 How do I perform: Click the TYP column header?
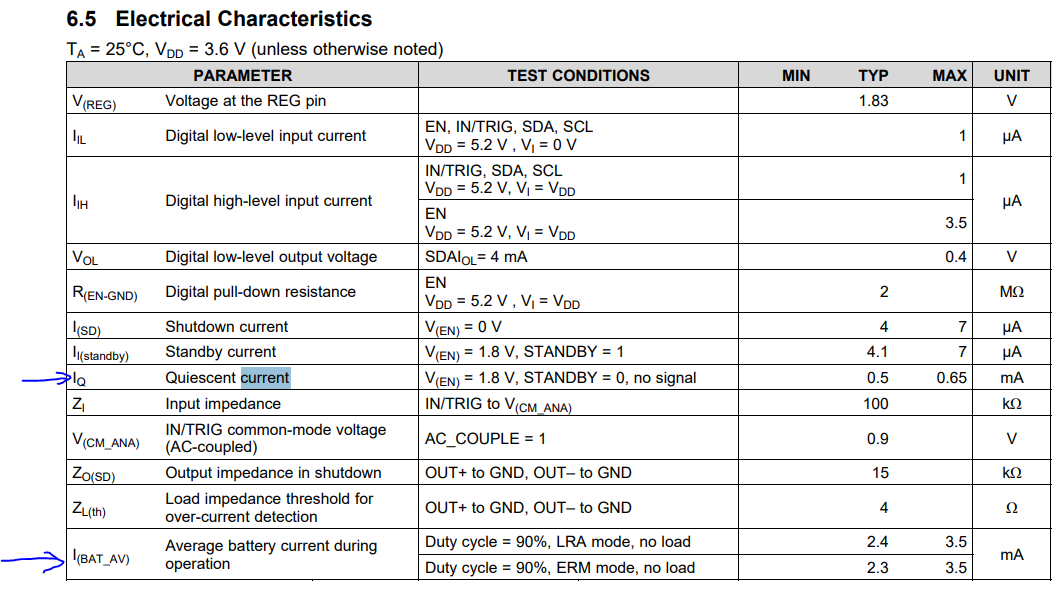(873, 76)
